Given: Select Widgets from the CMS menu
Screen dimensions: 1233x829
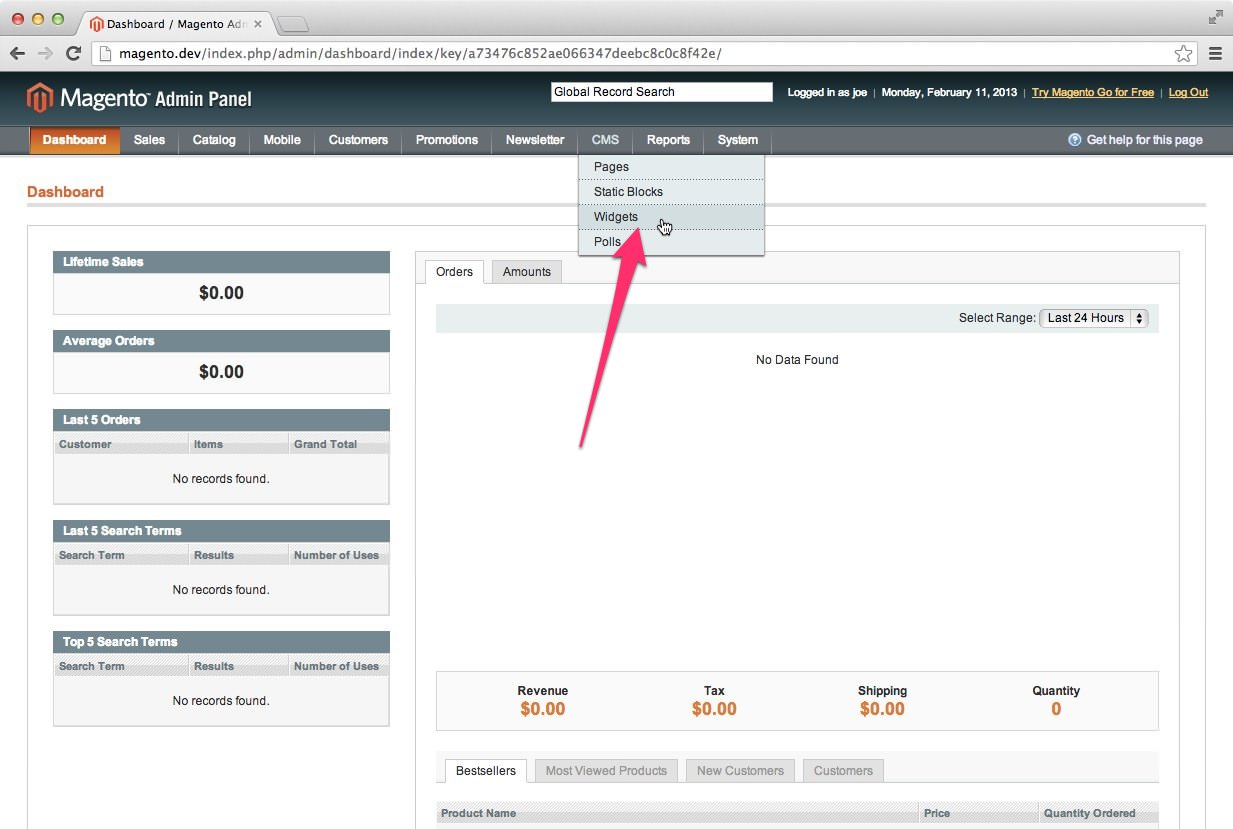Looking at the screenshot, I should click(616, 217).
